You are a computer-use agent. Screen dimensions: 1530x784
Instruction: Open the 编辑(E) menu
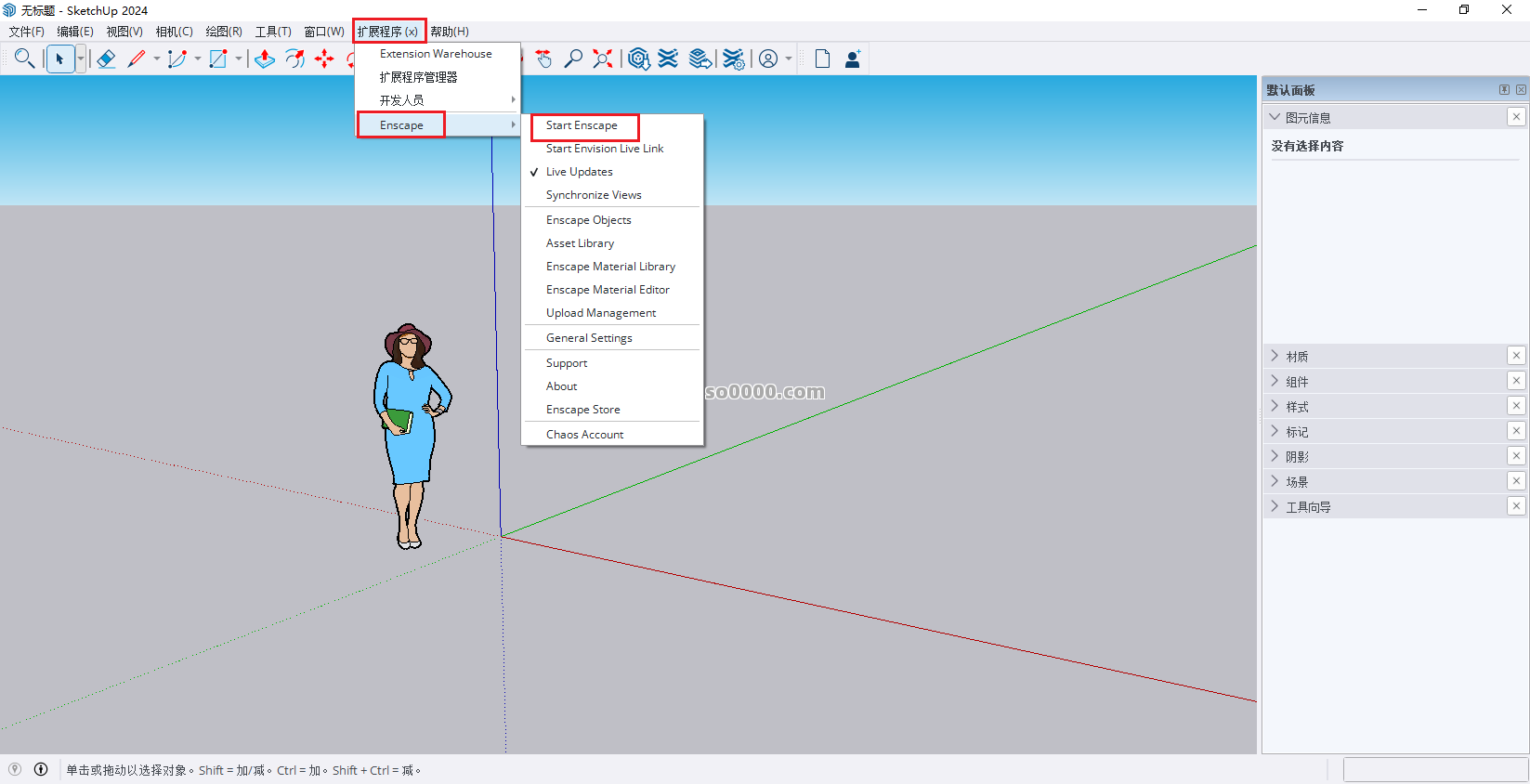pyautogui.click(x=75, y=32)
